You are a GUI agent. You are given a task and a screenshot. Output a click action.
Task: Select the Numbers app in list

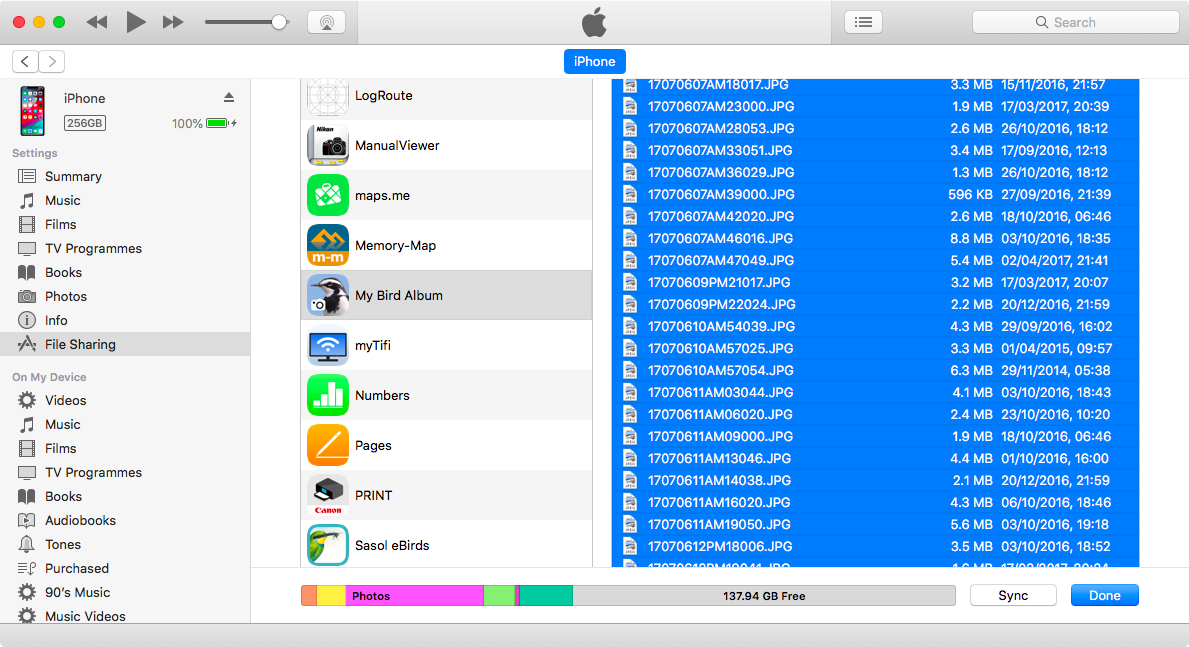point(382,395)
